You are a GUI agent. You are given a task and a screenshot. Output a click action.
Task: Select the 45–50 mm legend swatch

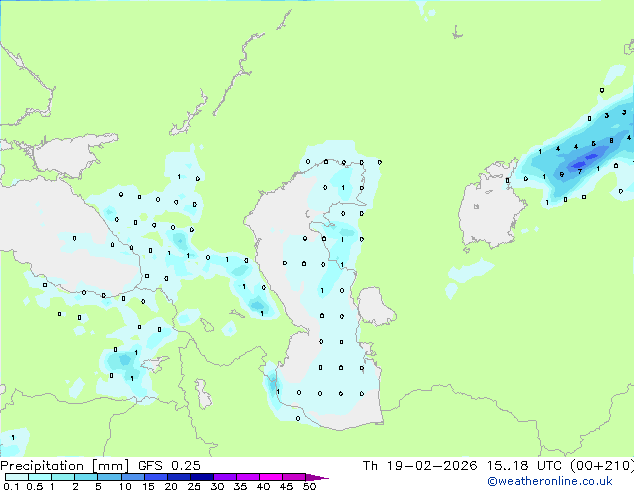(294, 477)
